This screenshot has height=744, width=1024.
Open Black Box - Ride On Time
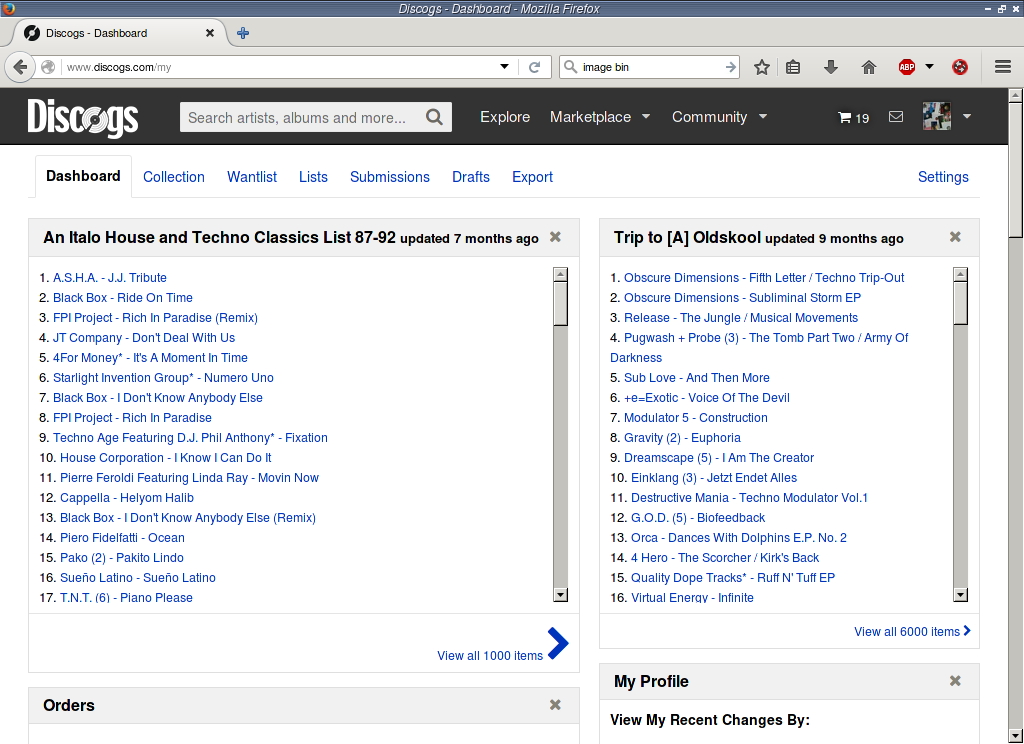(x=123, y=297)
